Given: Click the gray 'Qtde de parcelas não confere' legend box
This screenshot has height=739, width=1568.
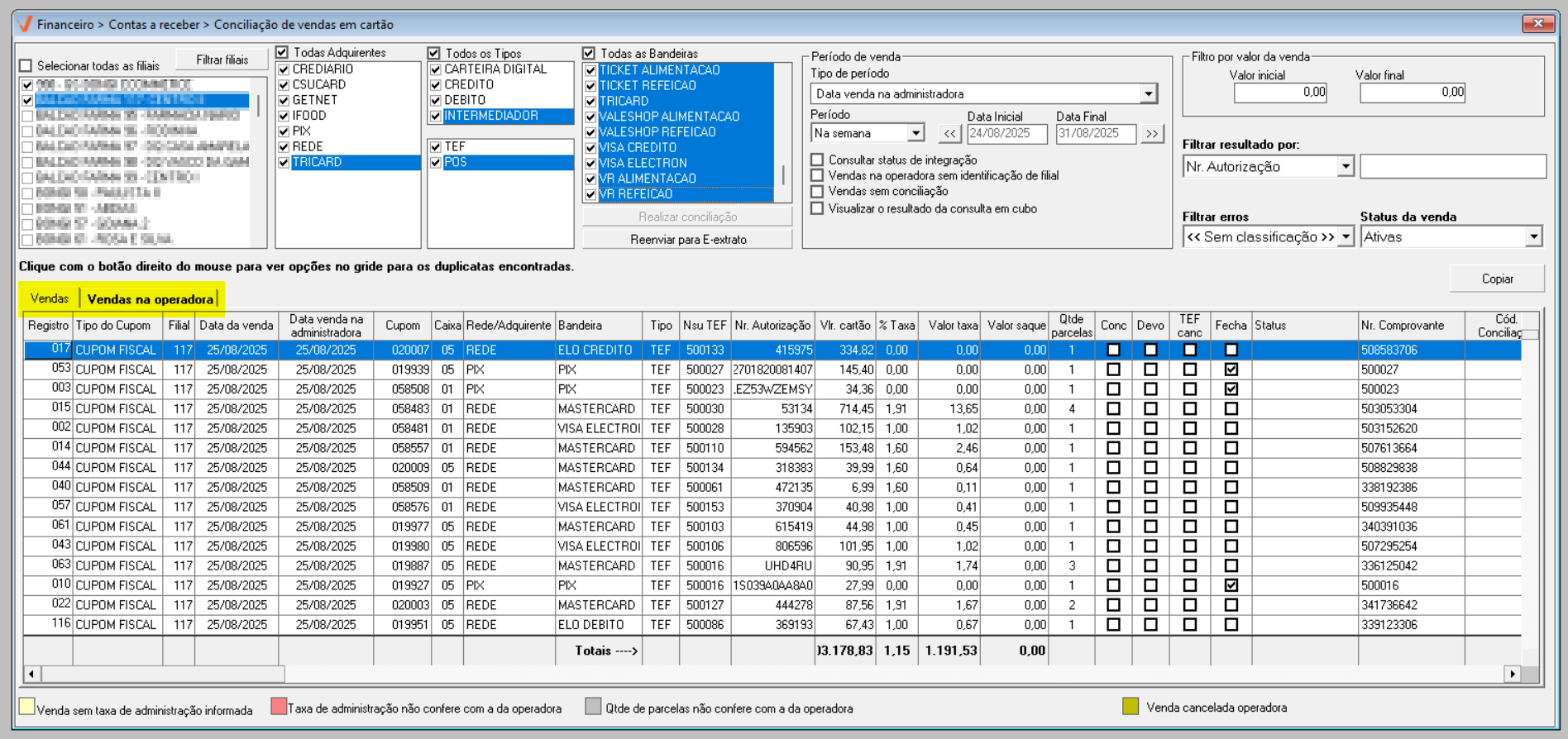Looking at the screenshot, I should click(x=592, y=707).
